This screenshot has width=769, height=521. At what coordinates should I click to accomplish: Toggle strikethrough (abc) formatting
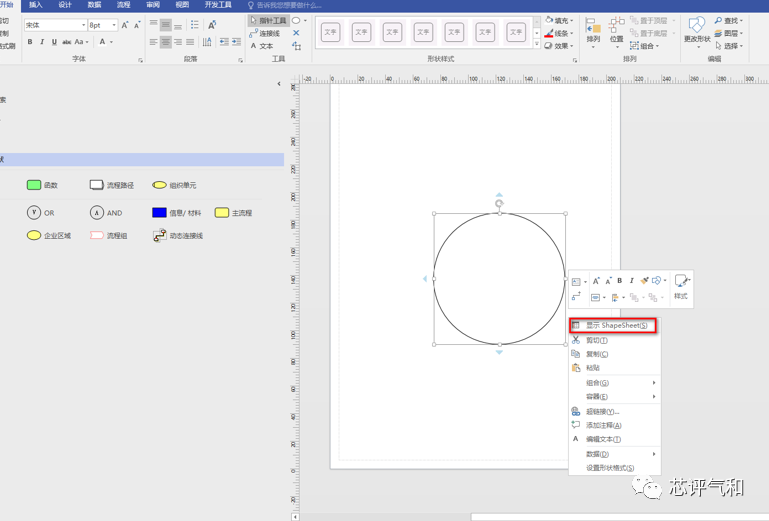[x=67, y=42]
